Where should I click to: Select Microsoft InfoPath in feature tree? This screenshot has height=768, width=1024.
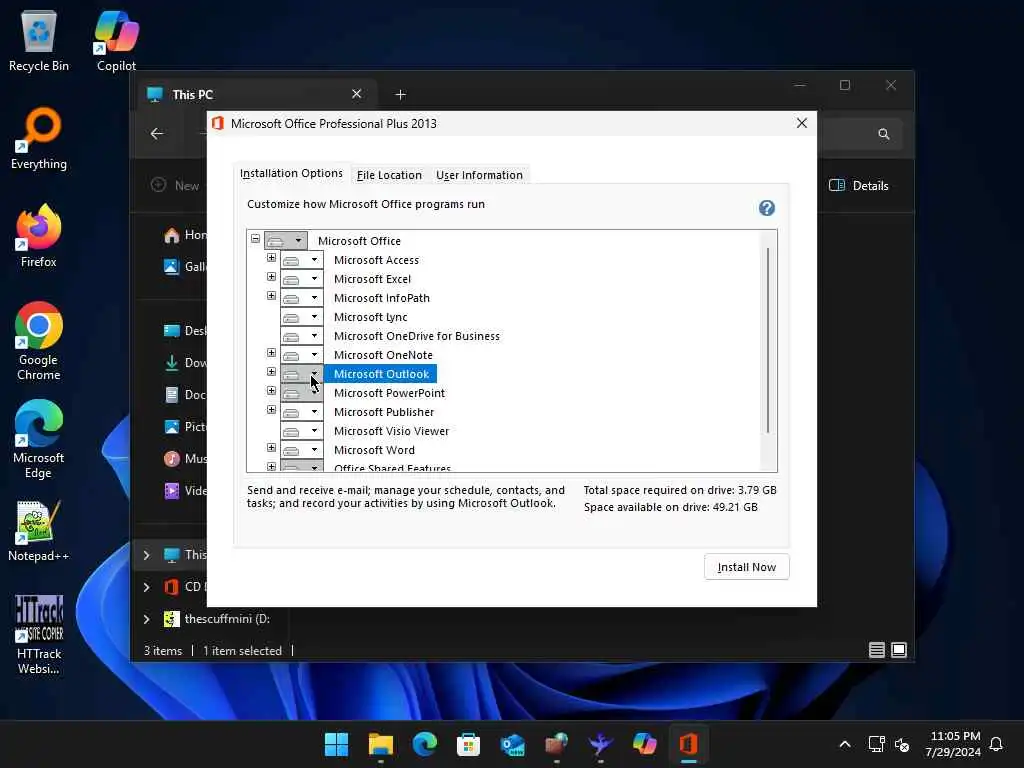click(381, 298)
